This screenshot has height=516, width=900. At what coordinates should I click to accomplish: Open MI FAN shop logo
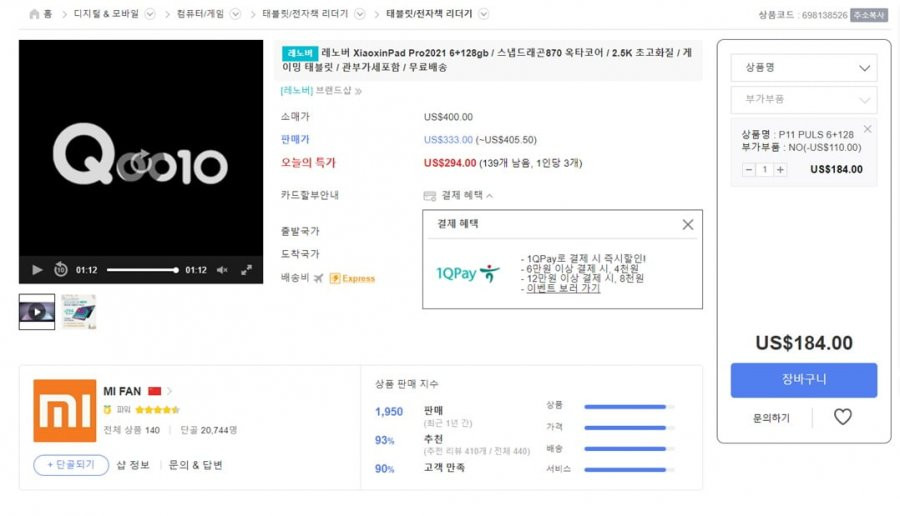[64, 410]
